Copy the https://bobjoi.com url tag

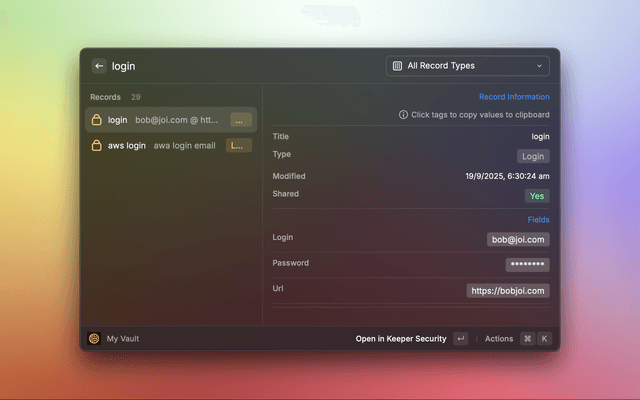(508, 291)
